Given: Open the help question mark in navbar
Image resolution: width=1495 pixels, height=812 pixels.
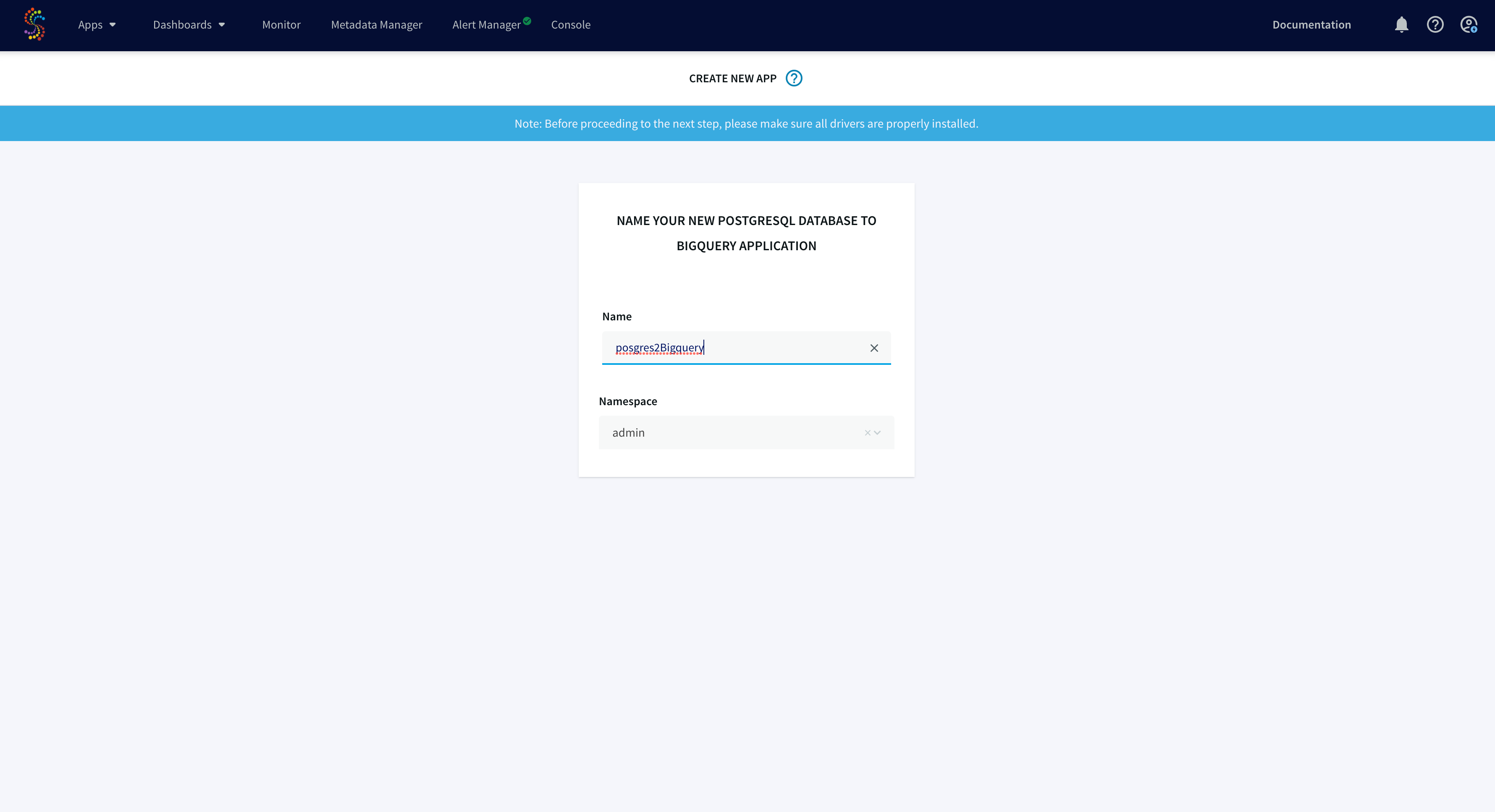Looking at the screenshot, I should [1435, 24].
